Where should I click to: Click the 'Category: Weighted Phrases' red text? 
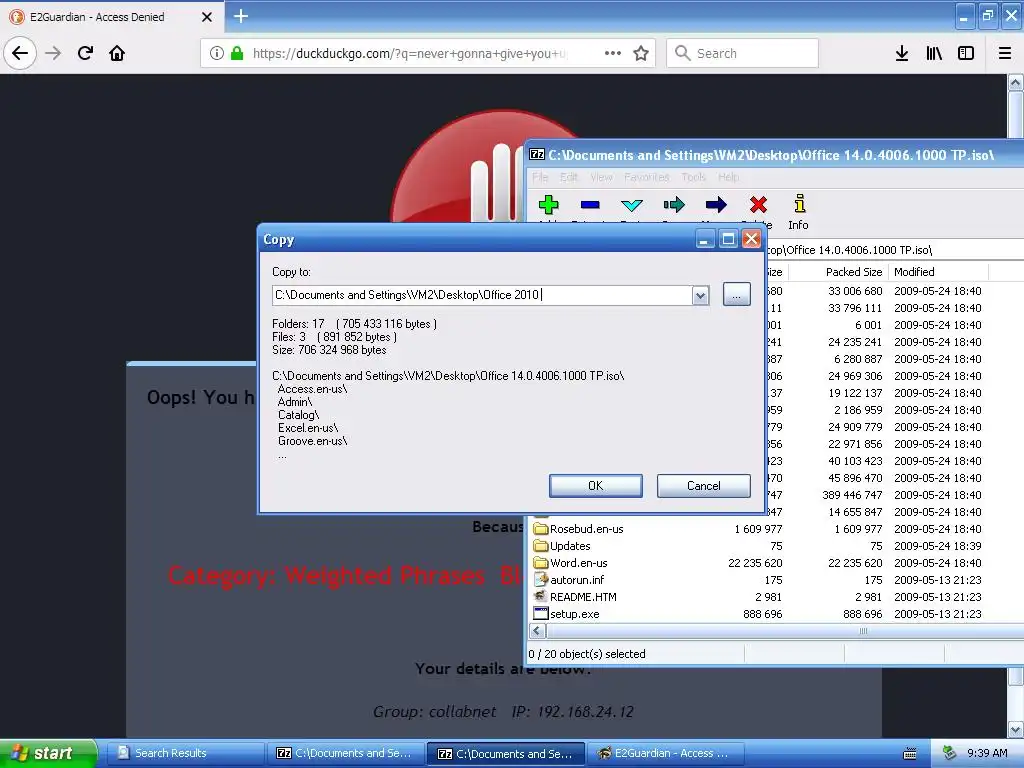[326, 575]
